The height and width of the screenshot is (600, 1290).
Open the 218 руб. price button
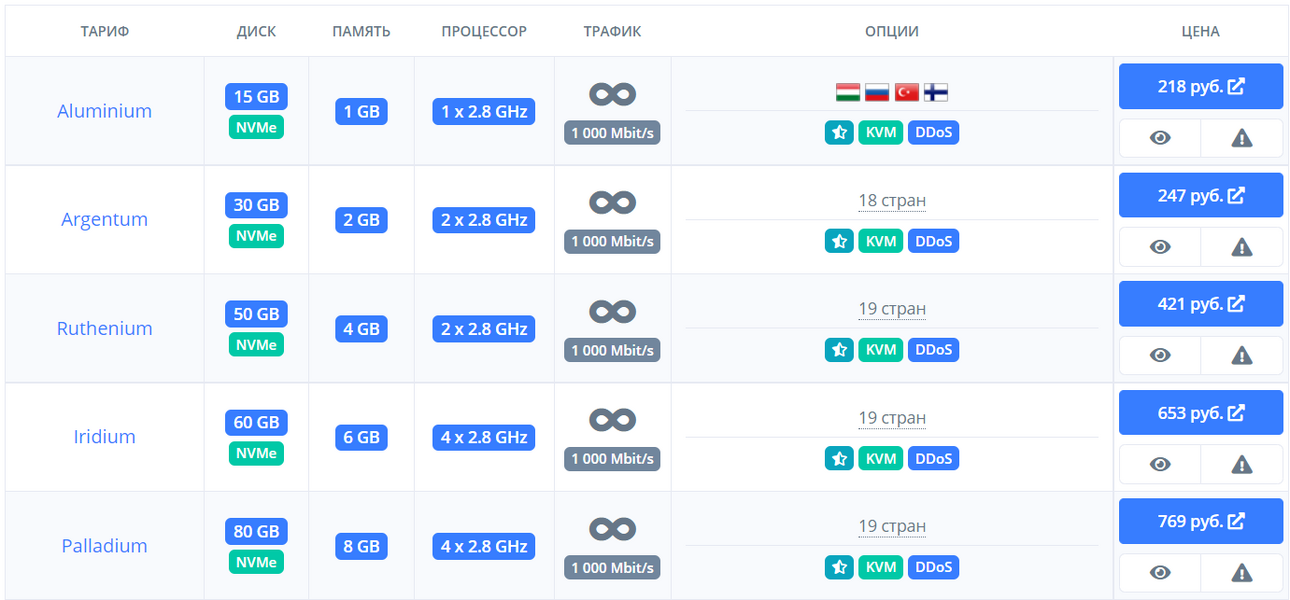click(x=1201, y=86)
